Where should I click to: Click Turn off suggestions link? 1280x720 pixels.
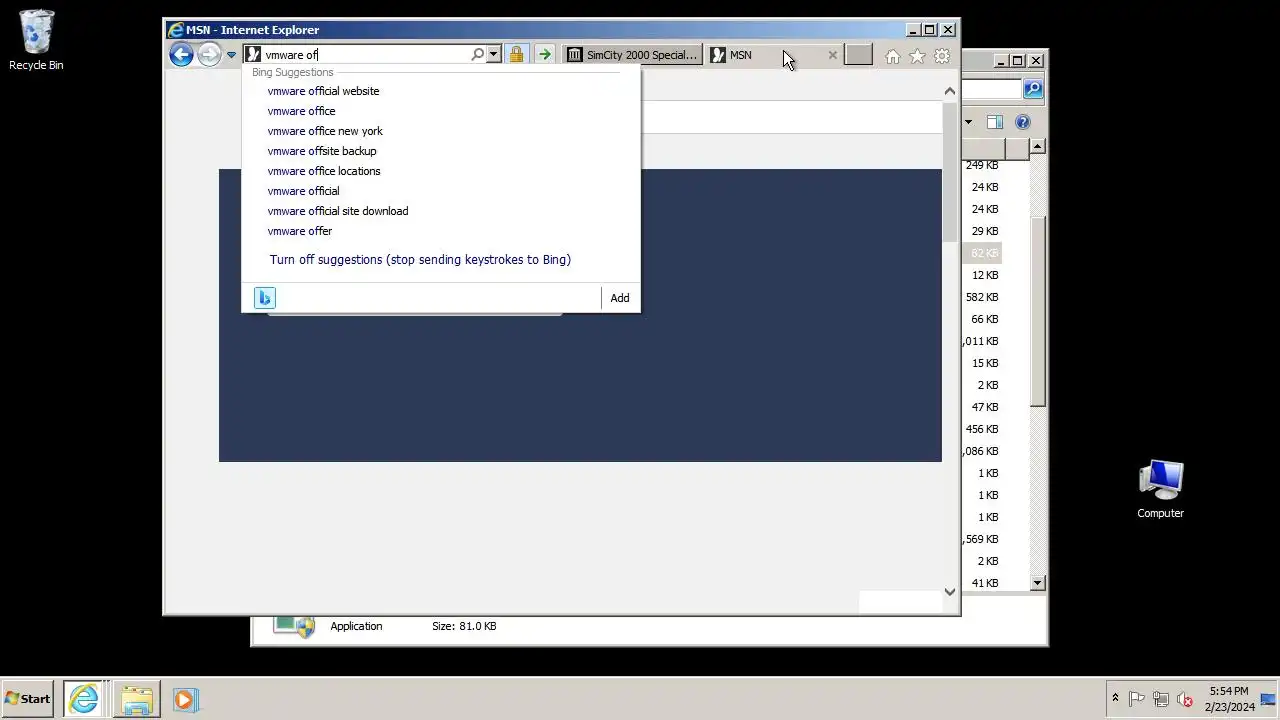420,260
